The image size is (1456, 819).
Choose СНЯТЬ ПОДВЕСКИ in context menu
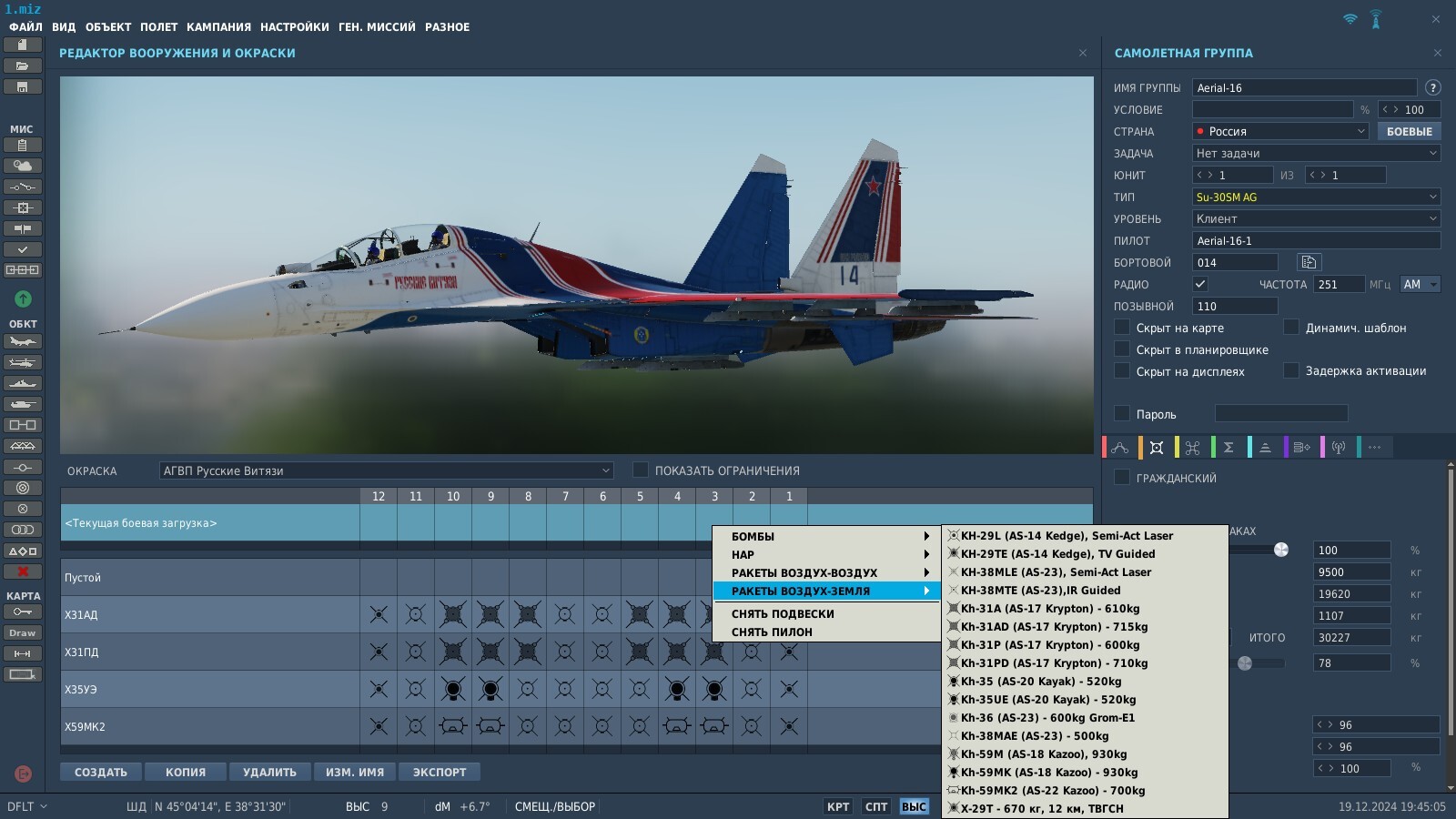[783, 614]
